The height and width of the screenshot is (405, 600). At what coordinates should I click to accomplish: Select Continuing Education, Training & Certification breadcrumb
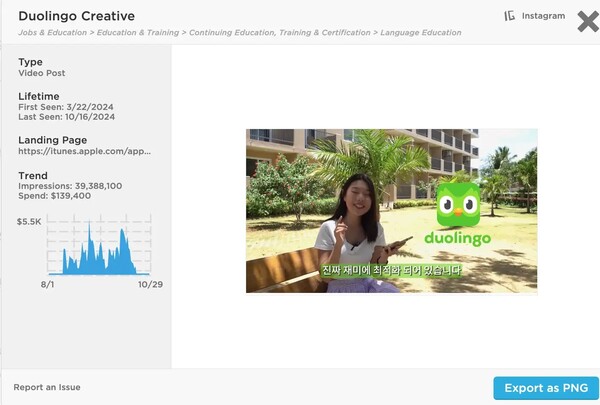pos(280,33)
